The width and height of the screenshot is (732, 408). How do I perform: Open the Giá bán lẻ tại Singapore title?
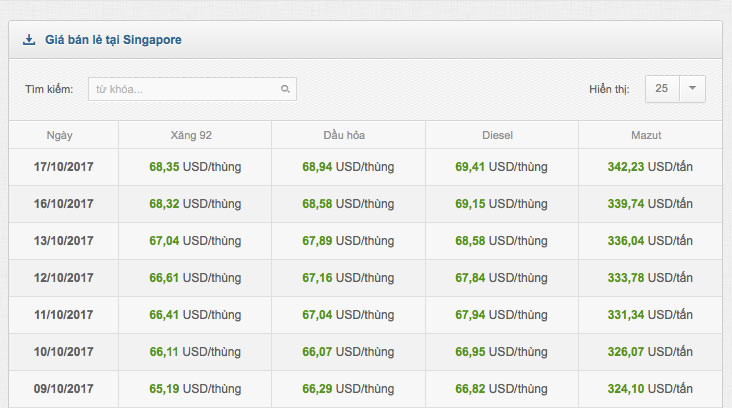(113, 40)
